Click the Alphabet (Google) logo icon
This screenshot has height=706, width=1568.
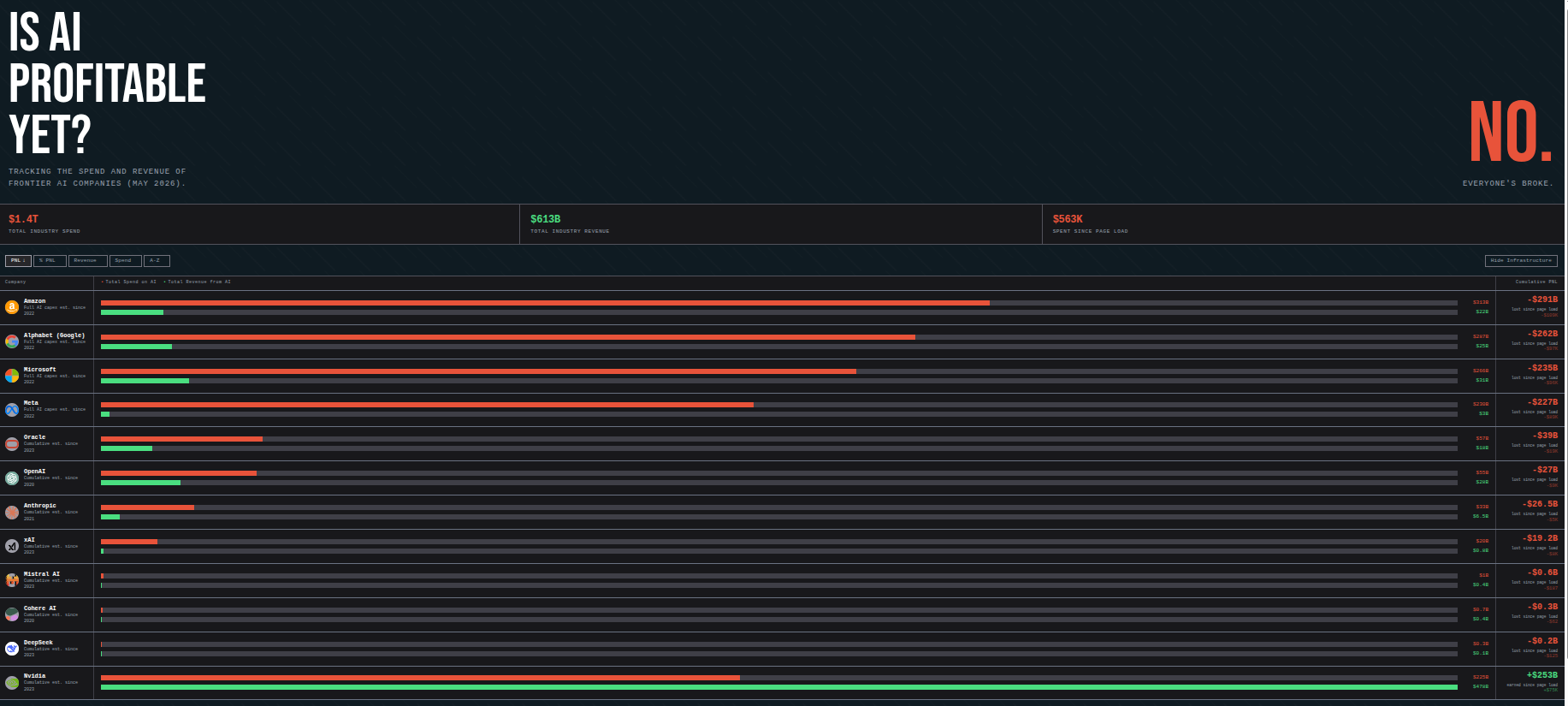click(x=12, y=341)
